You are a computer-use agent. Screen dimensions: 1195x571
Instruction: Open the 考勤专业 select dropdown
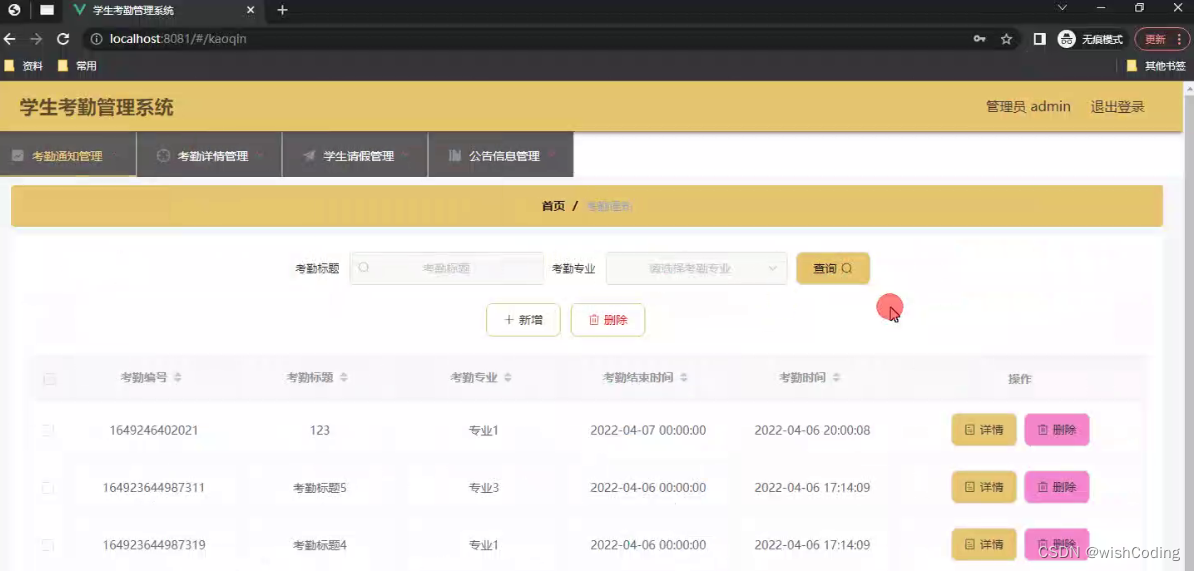697,268
